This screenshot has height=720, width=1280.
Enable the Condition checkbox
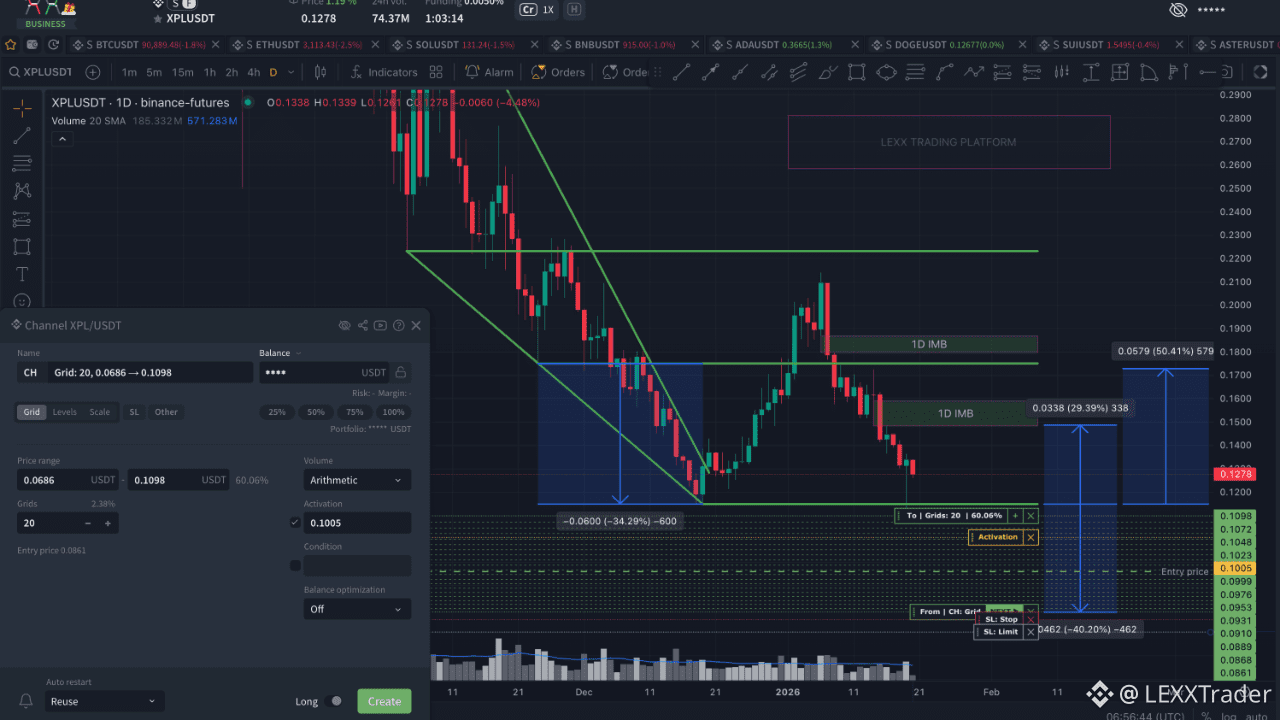[x=295, y=565]
